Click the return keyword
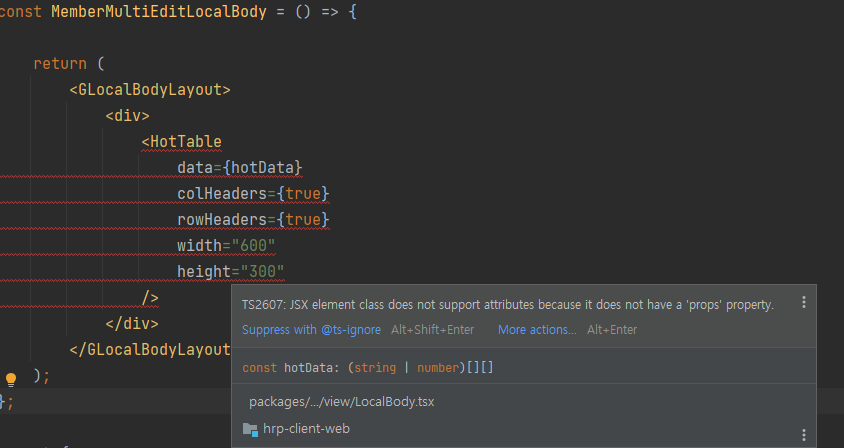This screenshot has width=844, height=448. coord(60,64)
